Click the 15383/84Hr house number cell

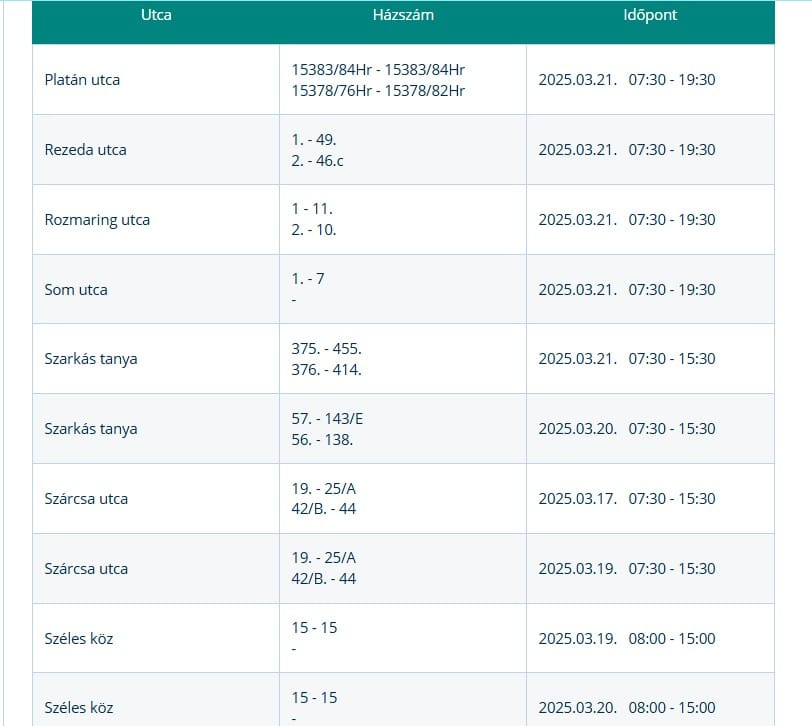378,80
